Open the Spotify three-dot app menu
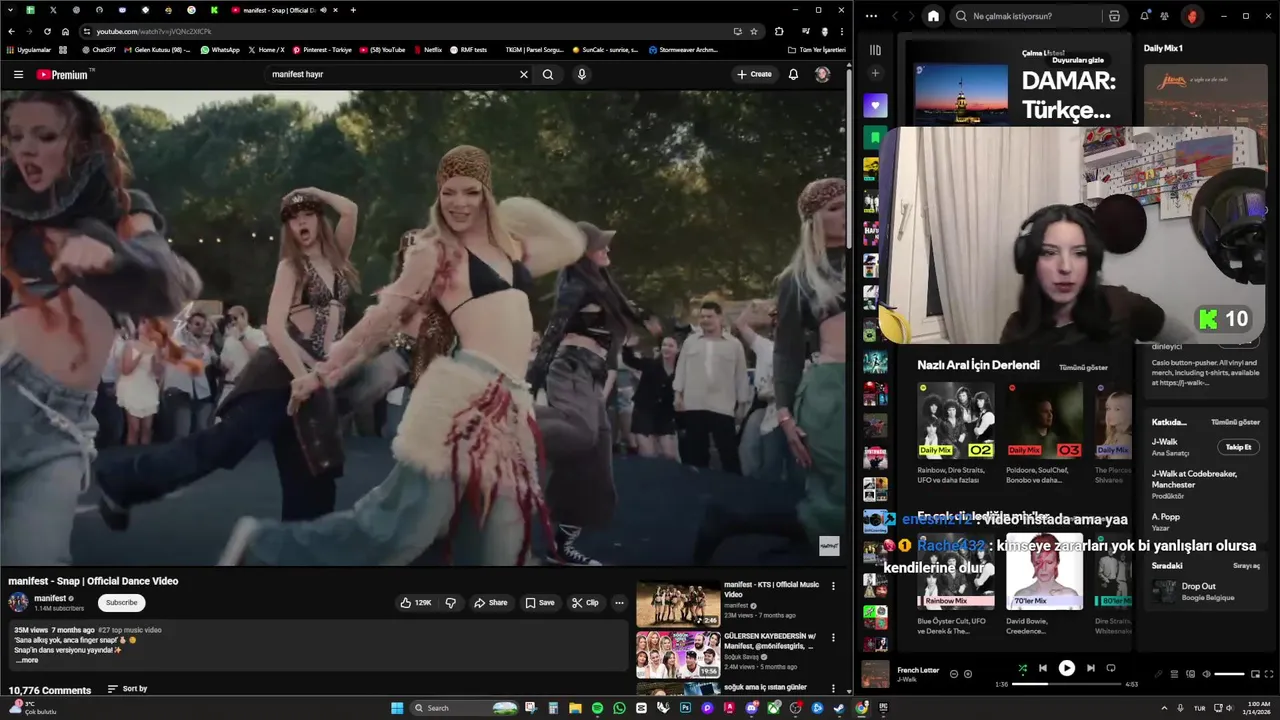This screenshot has width=1280, height=720. 871,16
